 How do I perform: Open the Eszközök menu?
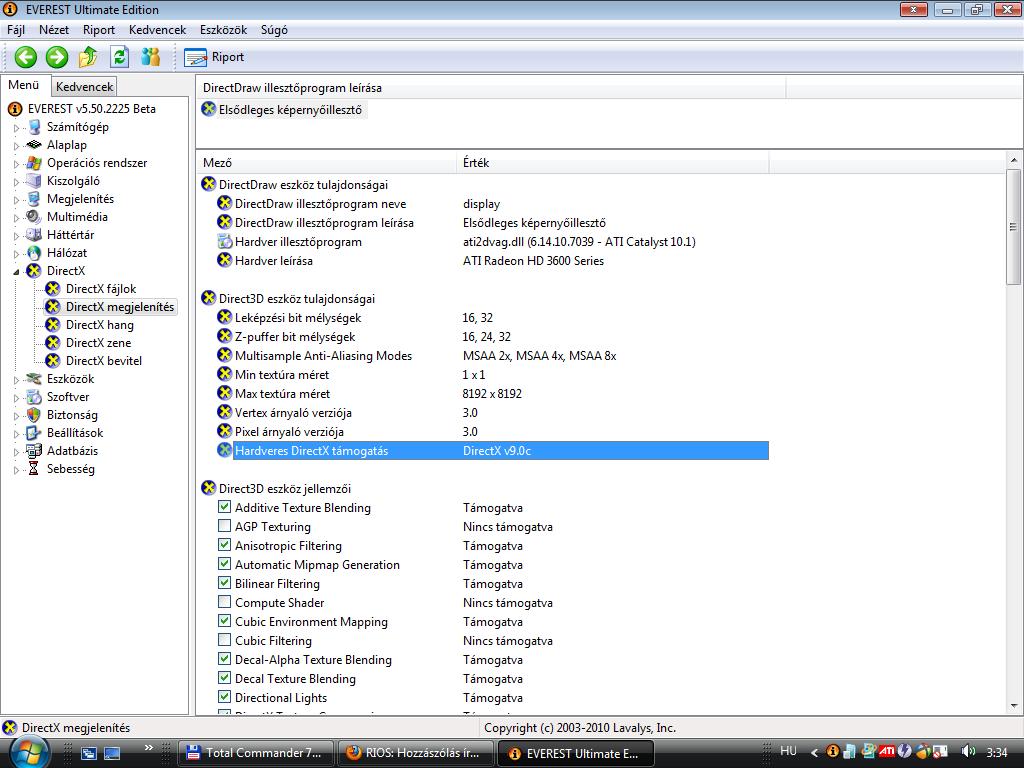click(223, 30)
